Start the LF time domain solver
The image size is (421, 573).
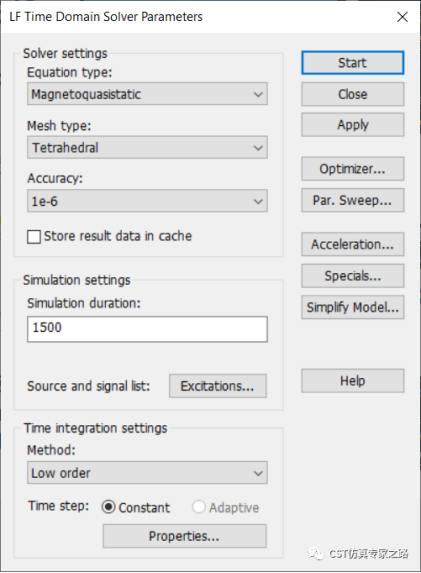tap(353, 63)
